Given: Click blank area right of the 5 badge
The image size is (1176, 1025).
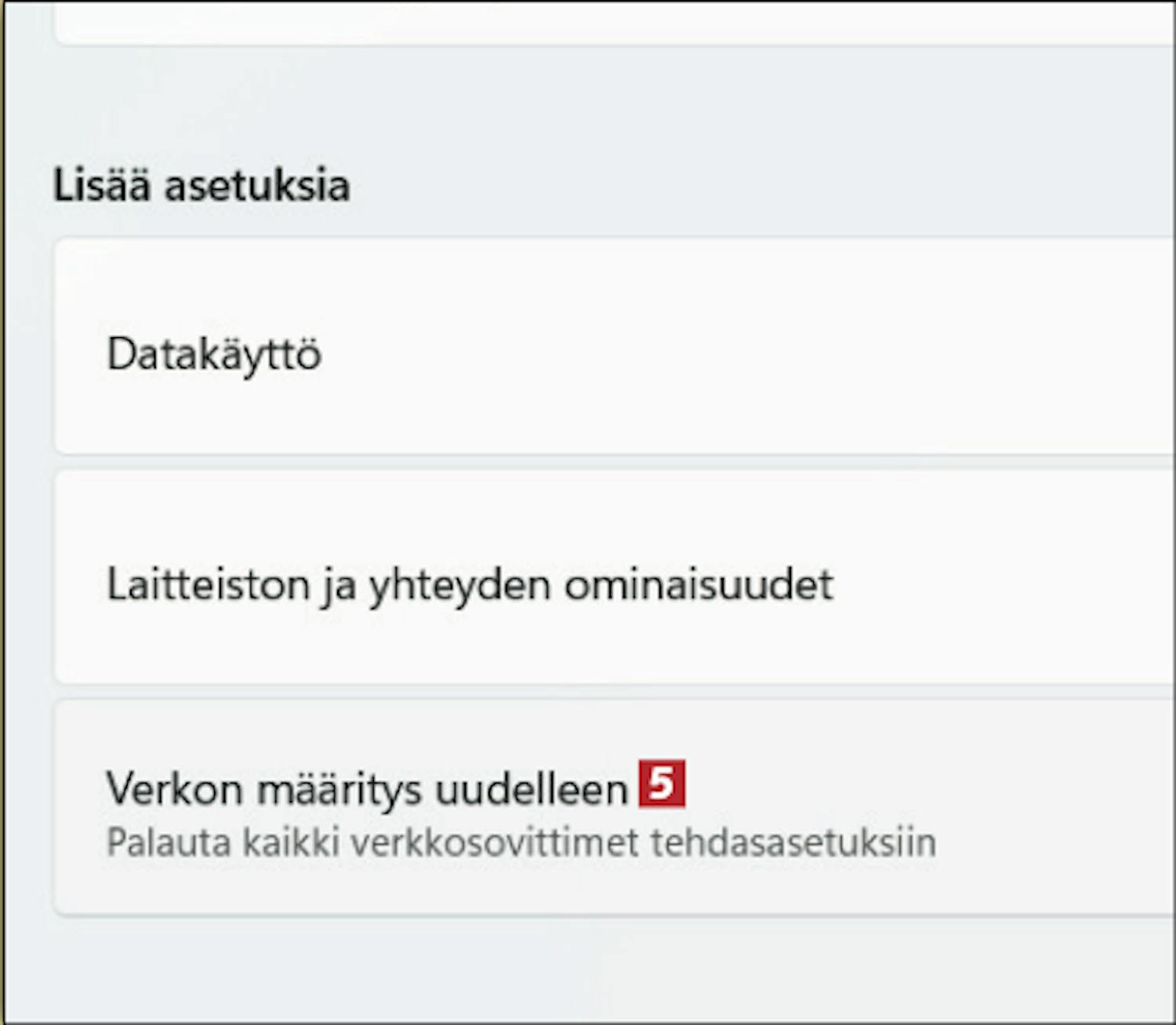Looking at the screenshot, I should coord(925,784).
